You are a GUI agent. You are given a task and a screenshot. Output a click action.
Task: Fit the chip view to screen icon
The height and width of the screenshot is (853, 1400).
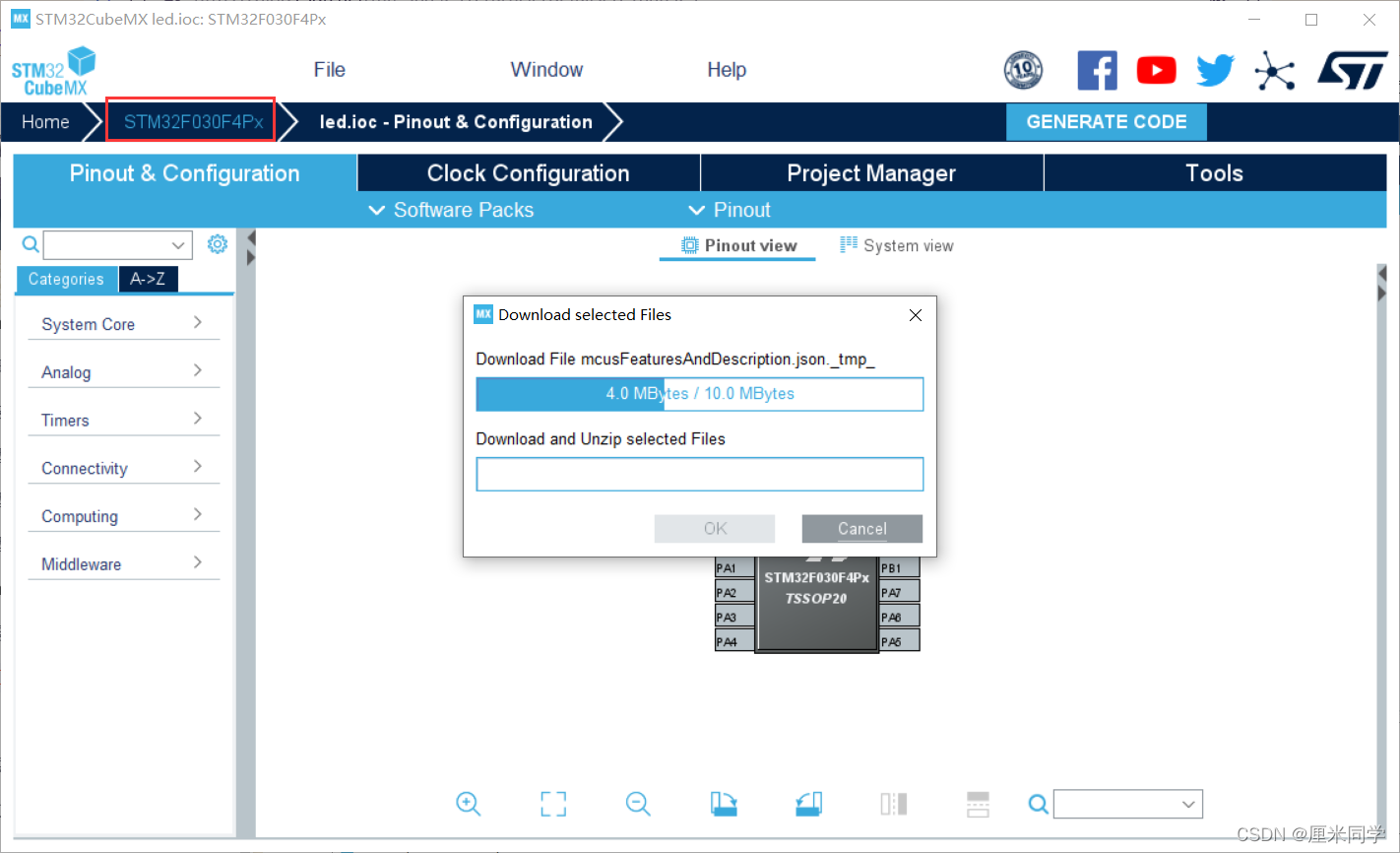pos(553,804)
